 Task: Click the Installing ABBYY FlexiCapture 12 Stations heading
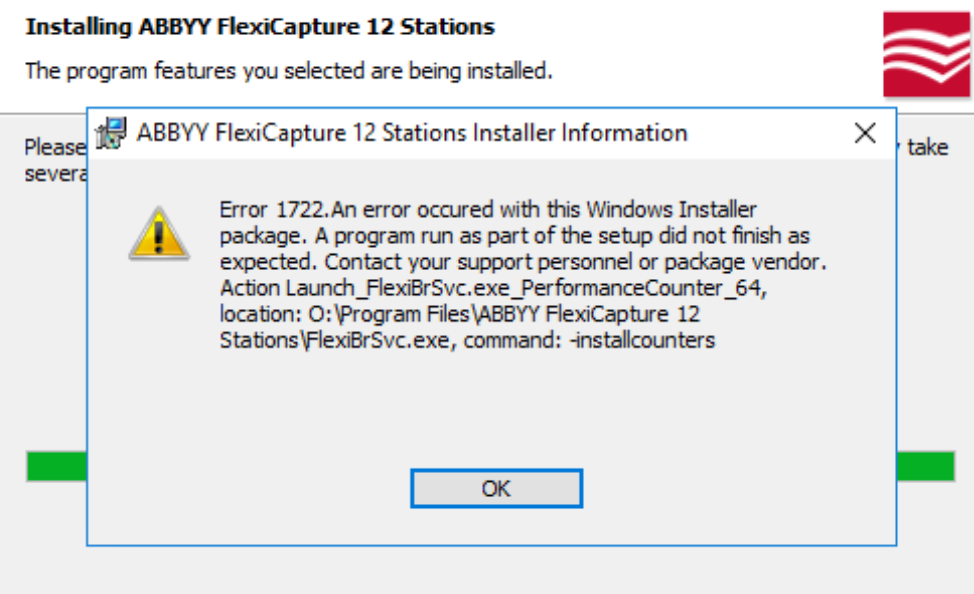[260, 27]
